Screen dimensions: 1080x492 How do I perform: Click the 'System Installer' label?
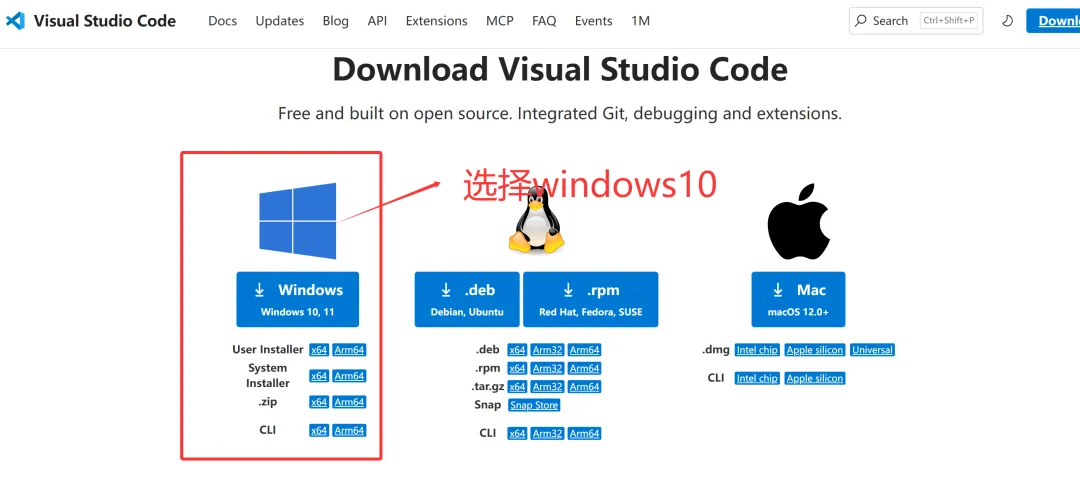tap(268, 376)
